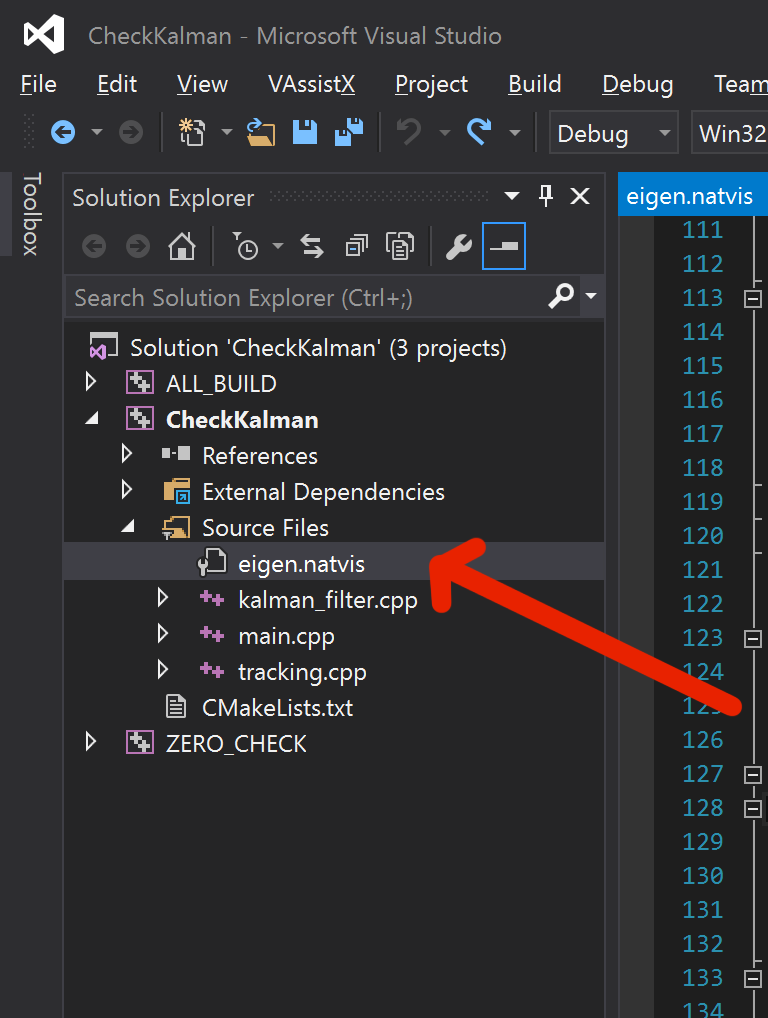Click the Pending Changes Filter clock icon
Viewport: 768px width, 1018px height.
pyautogui.click(x=246, y=246)
